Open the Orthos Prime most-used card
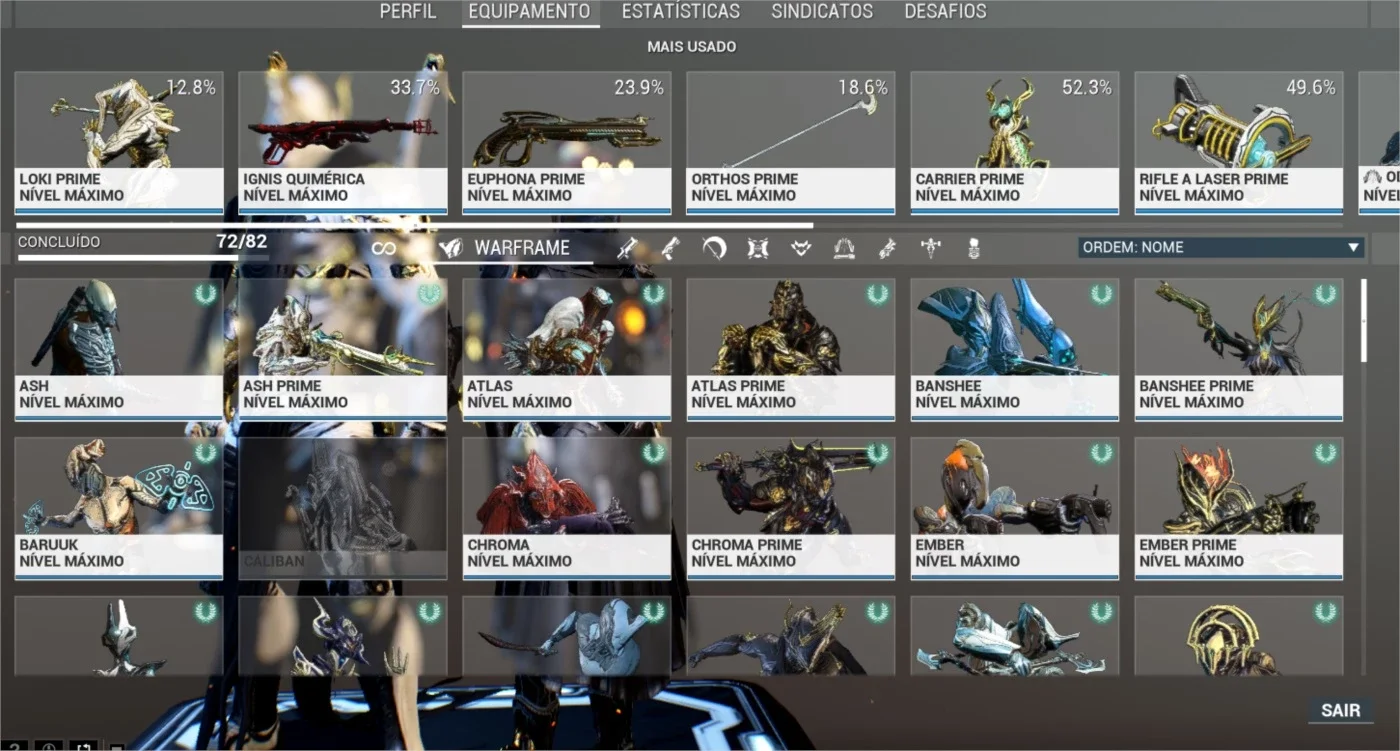1400x751 pixels. [791, 142]
